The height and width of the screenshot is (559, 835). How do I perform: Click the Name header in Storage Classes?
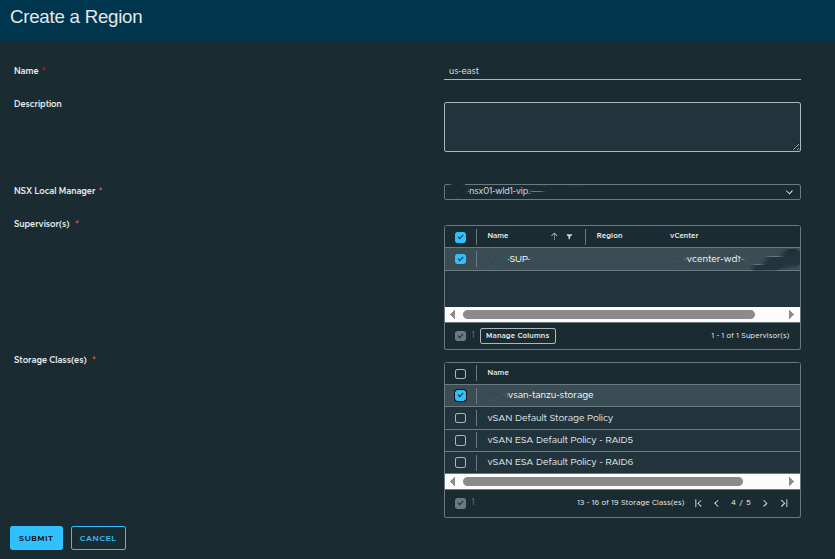[x=498, y=373]
